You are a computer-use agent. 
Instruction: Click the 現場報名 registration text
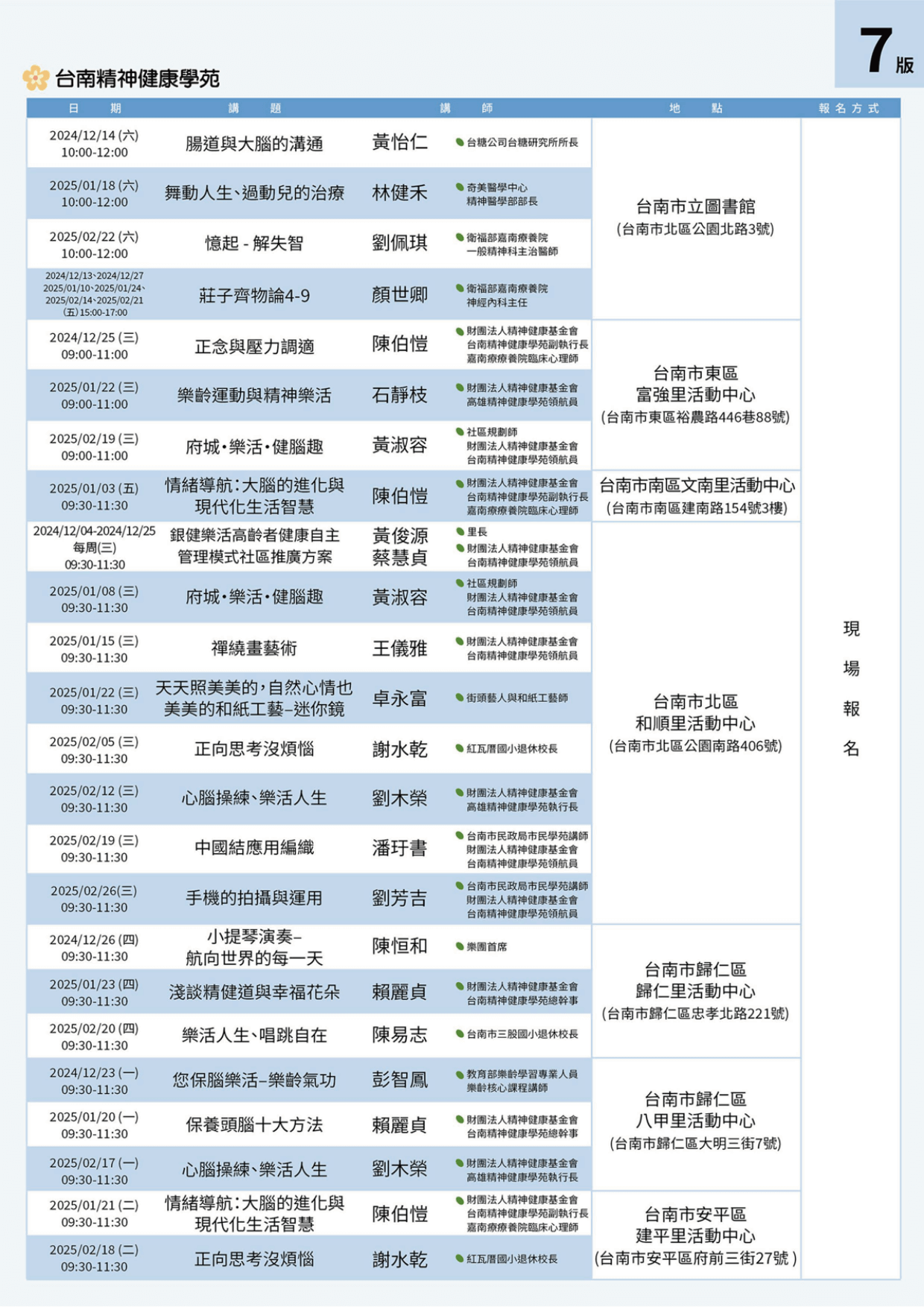(851, 689)
